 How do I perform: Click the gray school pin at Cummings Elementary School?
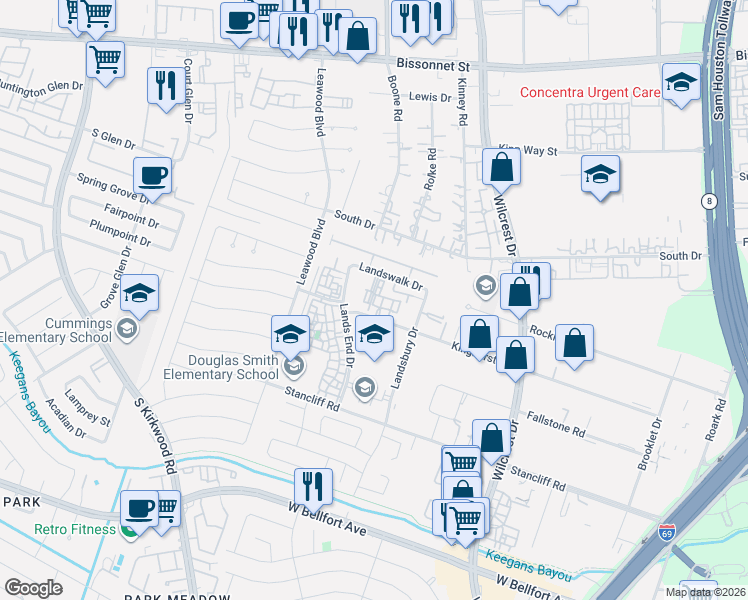pos(127,329)
